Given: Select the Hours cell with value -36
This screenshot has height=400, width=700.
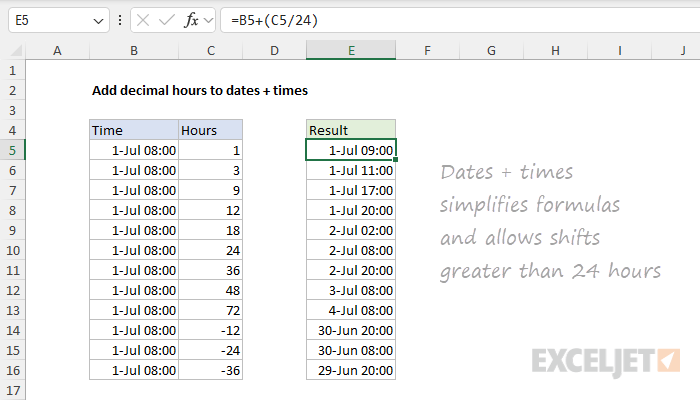Looking at the screenshot, I should point(211,371).
